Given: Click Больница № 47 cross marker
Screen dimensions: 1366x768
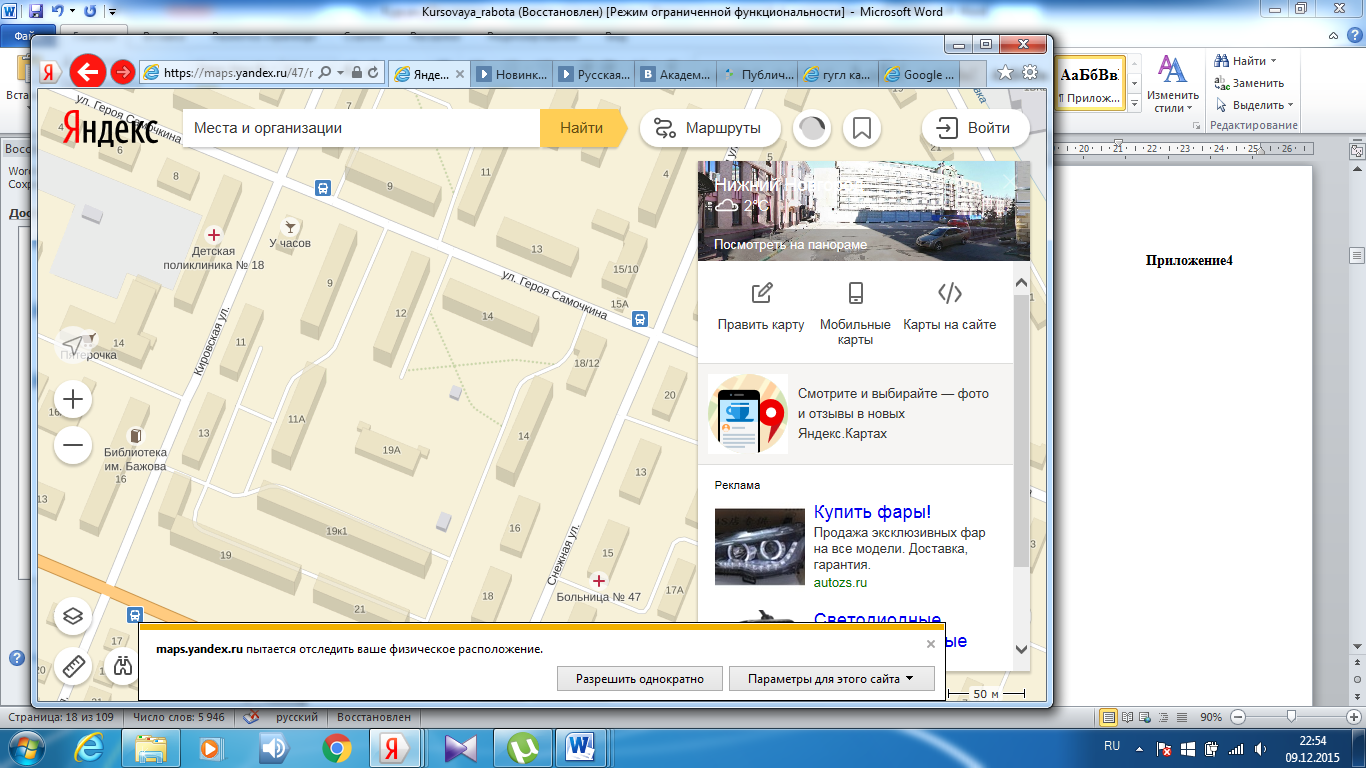Looking at the screenshot, I should (599, 580).
